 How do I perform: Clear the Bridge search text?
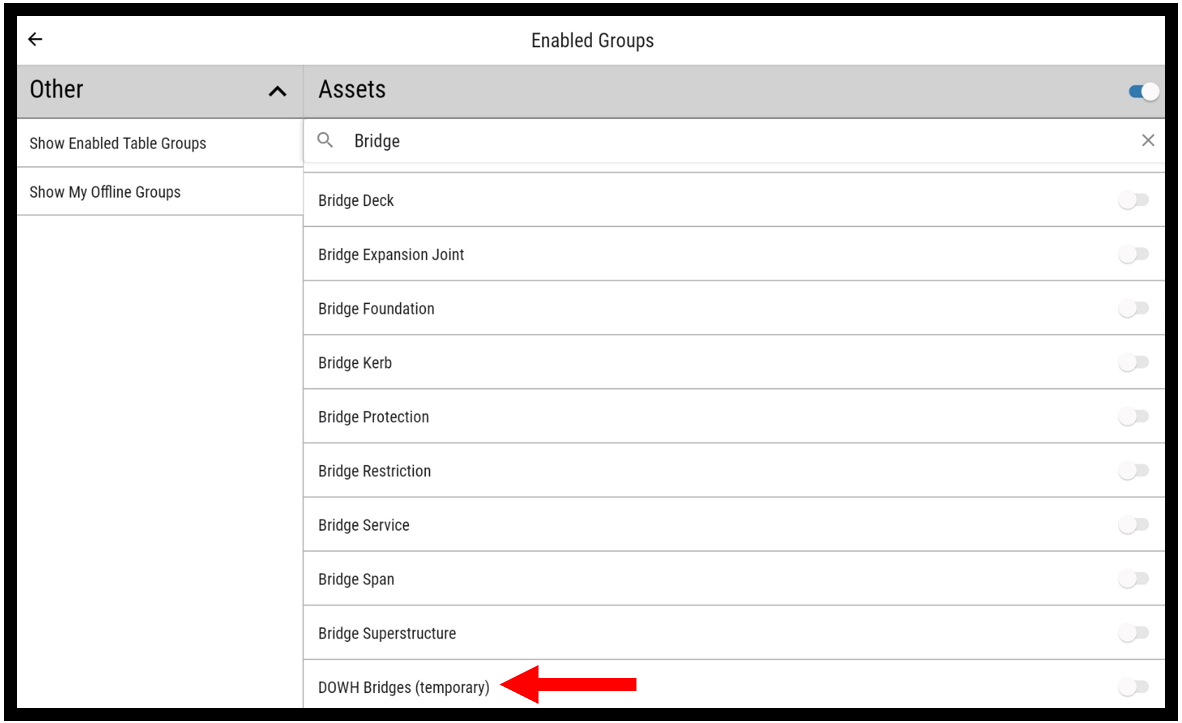coord(1148,141)
